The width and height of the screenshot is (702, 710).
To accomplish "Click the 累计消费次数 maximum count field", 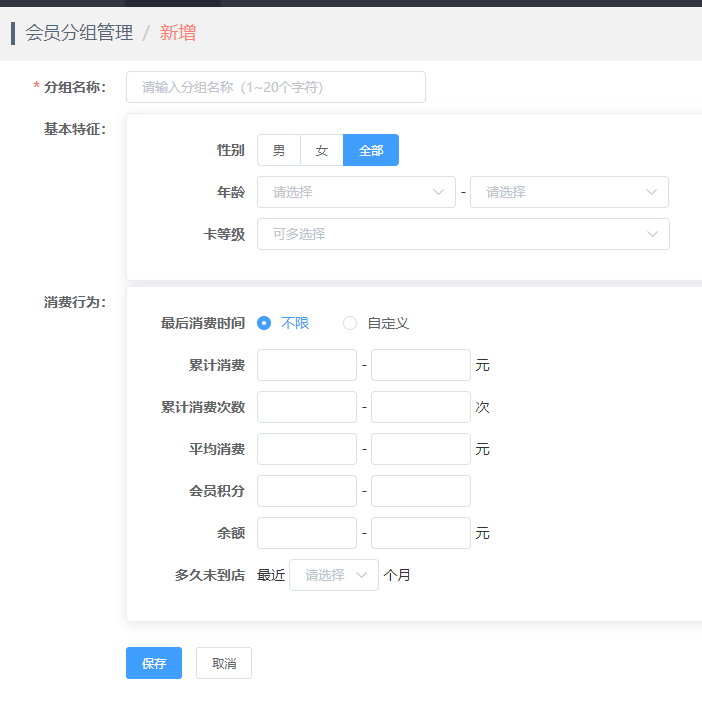I will click(421, 407).
